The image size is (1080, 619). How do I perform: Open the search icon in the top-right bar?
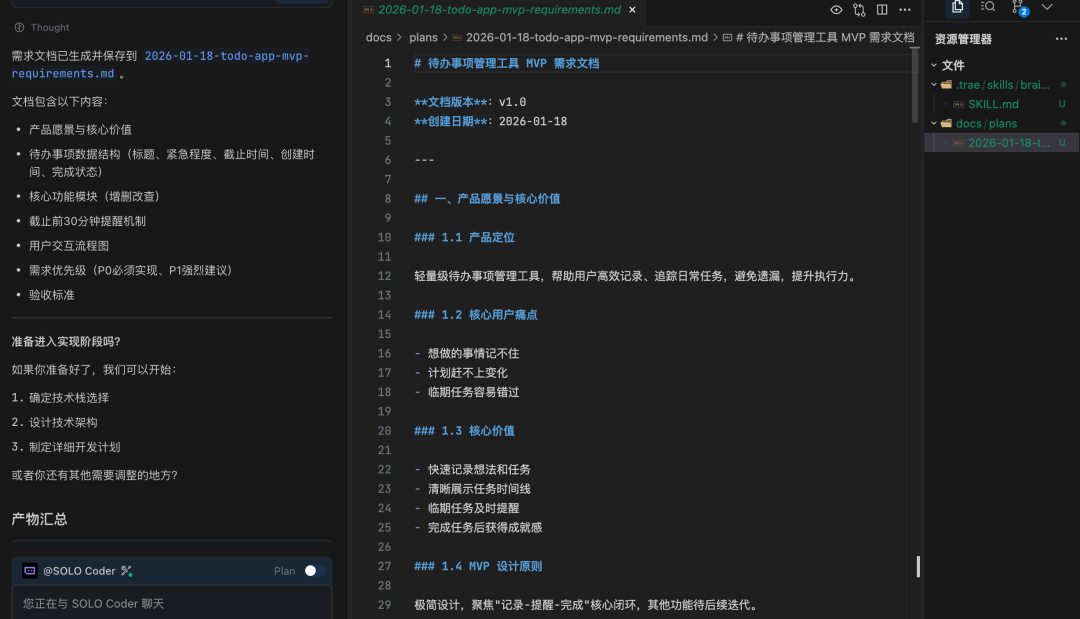(x=988, y=8)
